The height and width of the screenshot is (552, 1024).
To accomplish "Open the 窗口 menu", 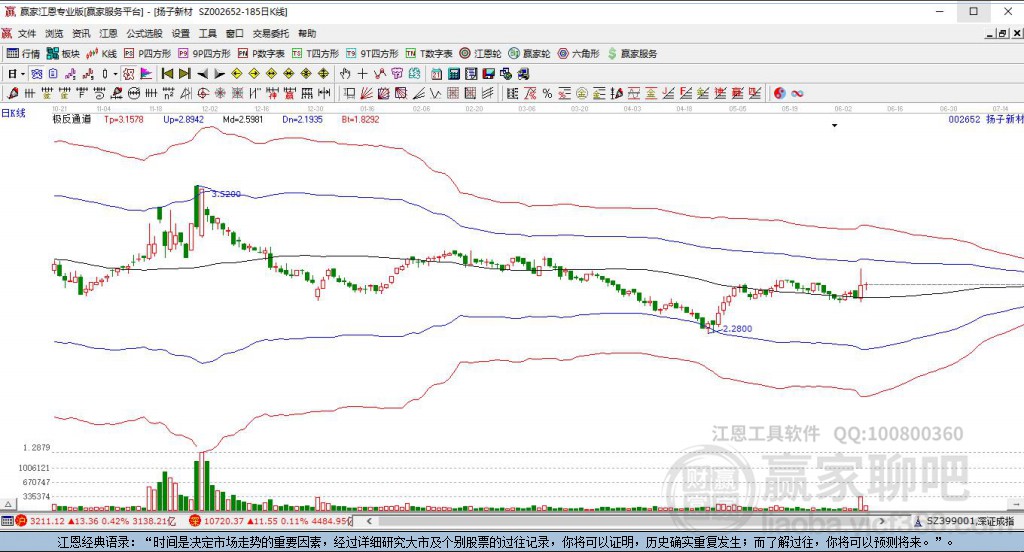I will click(235, 33).
